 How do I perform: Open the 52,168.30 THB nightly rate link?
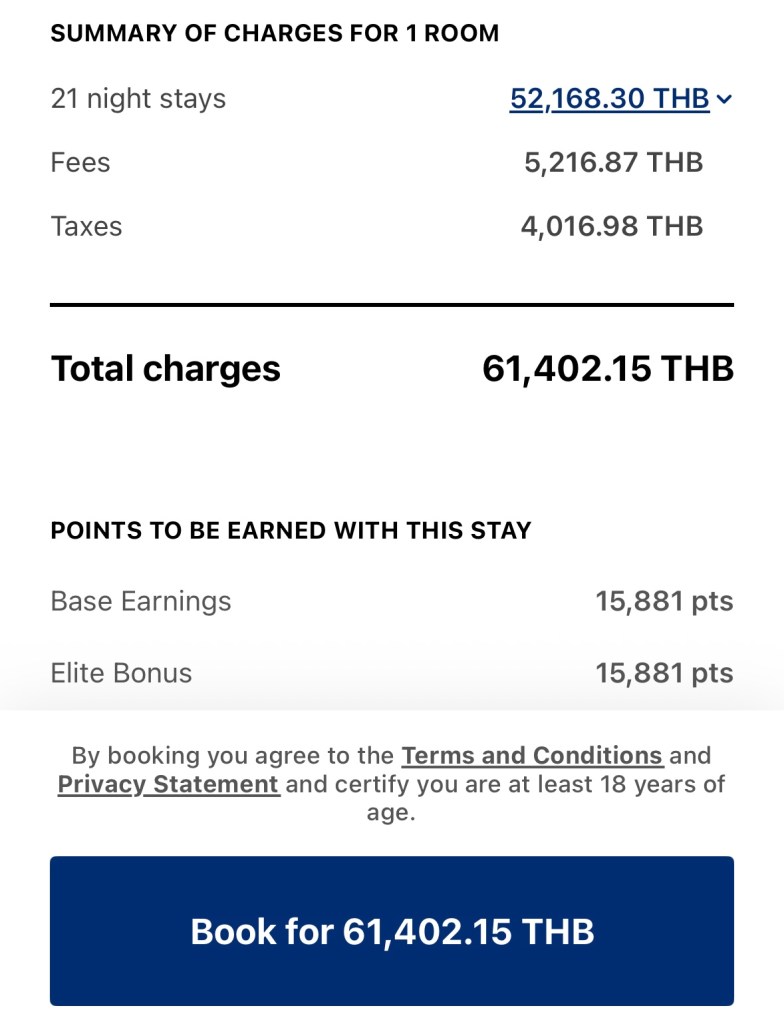click(x=609, y=99)
